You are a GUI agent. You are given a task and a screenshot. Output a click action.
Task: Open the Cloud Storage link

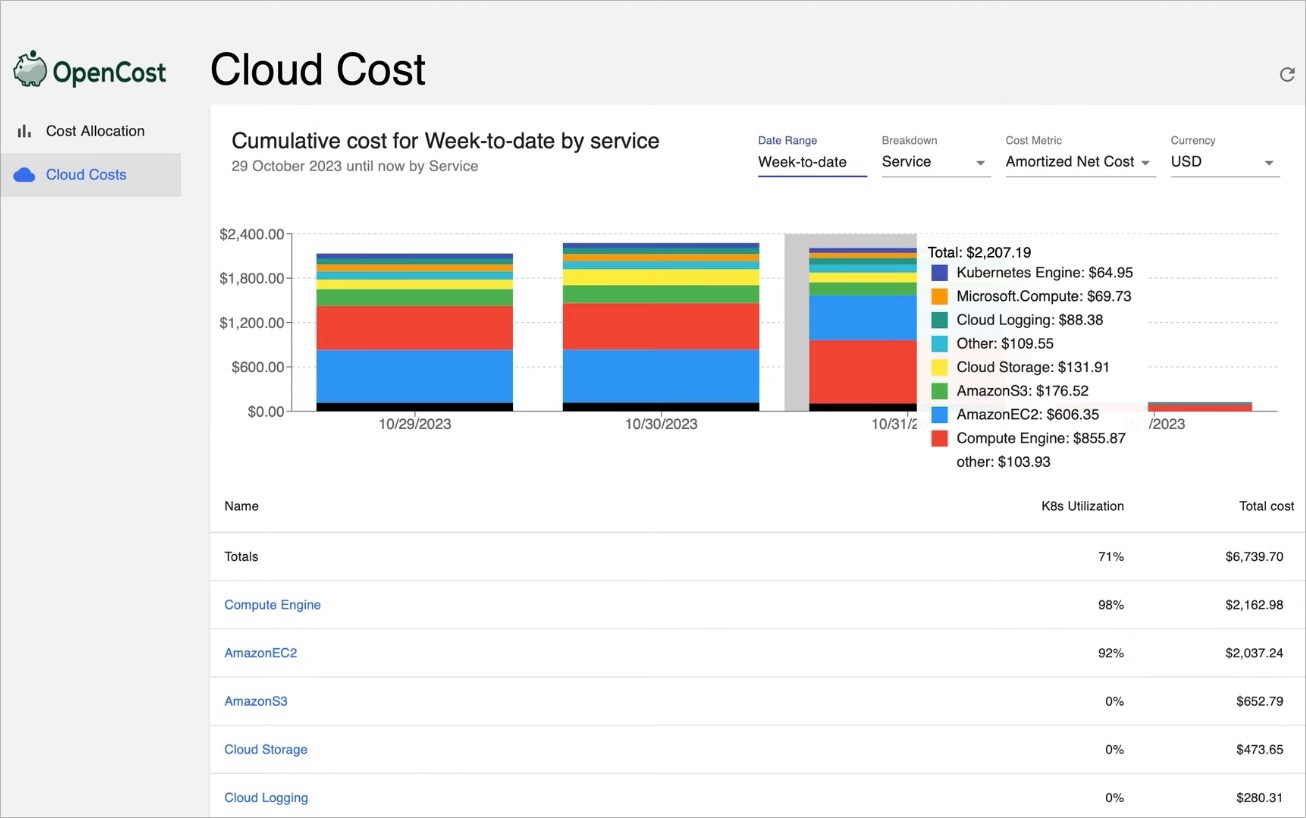pyautogui.click(x=265, y=749)
